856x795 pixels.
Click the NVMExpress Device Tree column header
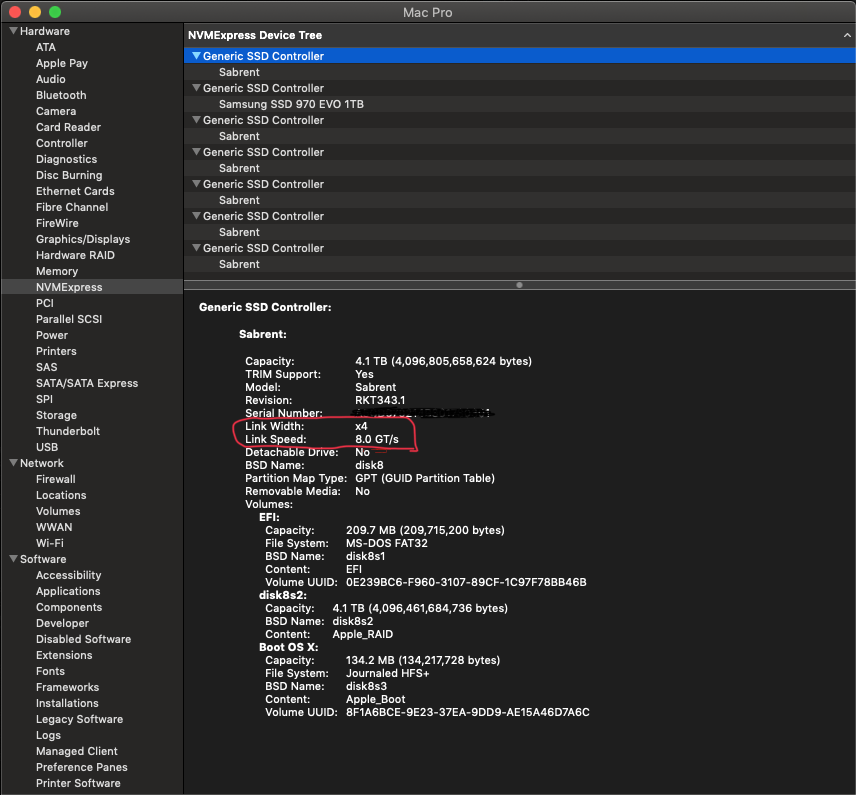tap(520, 35)
